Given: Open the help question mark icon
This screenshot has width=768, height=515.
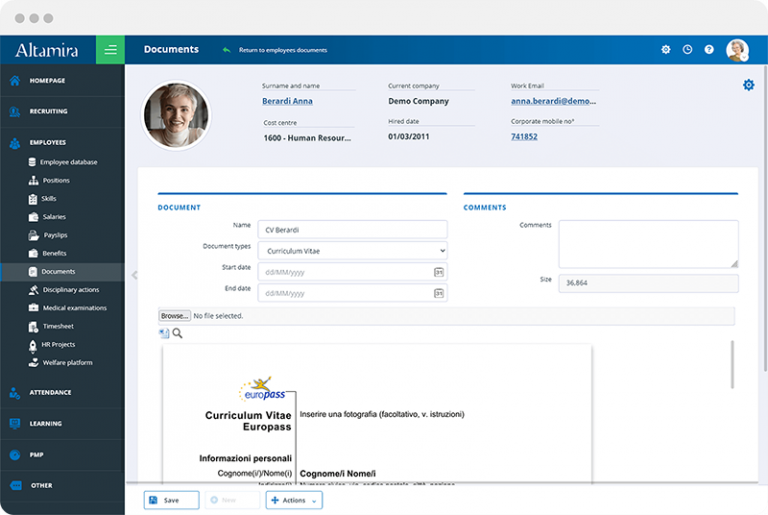Looking at the screenshot, I should click(x=709, y=49).
